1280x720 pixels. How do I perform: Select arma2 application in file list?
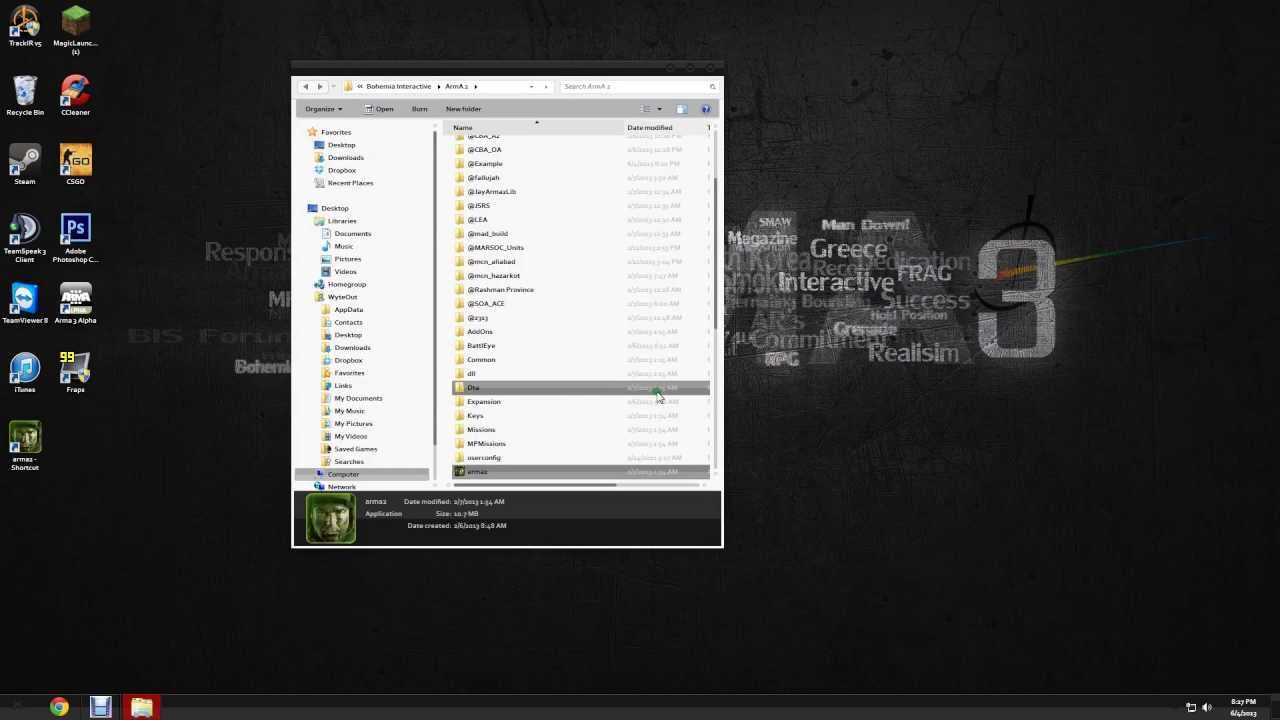tap(580, 472)
